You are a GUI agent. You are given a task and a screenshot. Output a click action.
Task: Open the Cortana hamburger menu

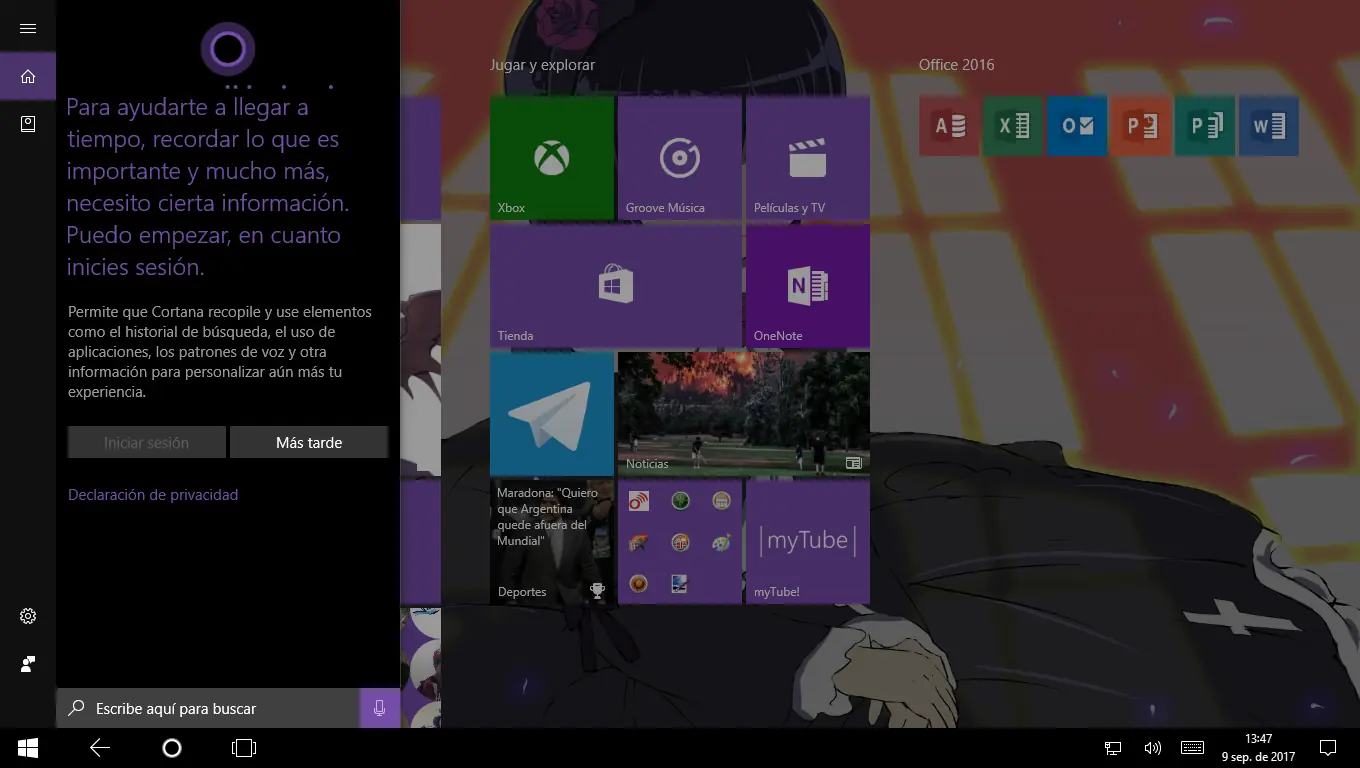pyautogui.click(x=28, y=28)
